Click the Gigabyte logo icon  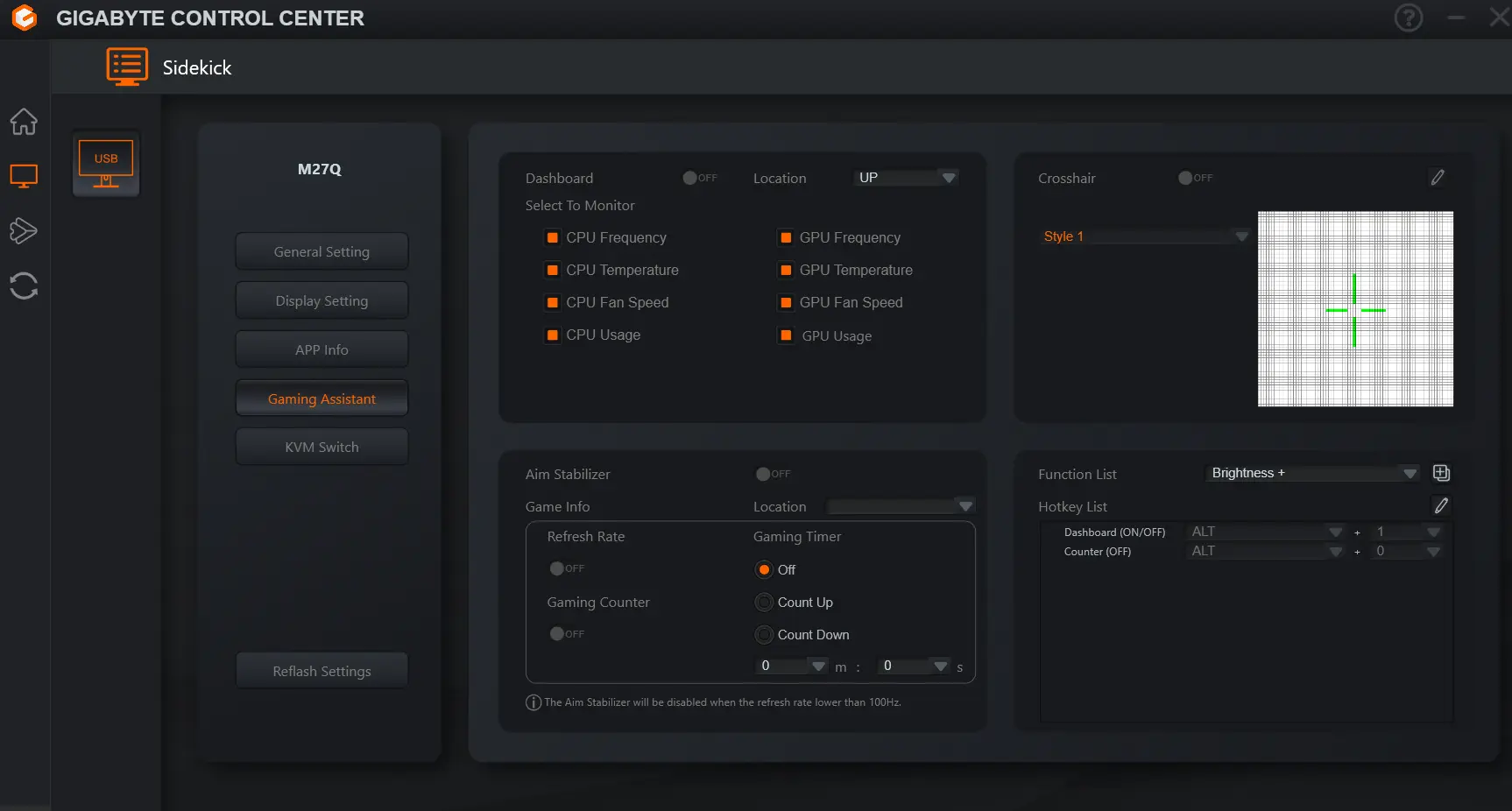(x=25, y=18)
